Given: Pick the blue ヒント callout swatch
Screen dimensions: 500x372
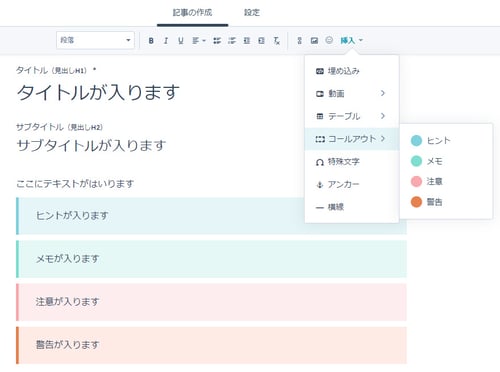Looking at the screenshot, I should (x=416, y=141).
